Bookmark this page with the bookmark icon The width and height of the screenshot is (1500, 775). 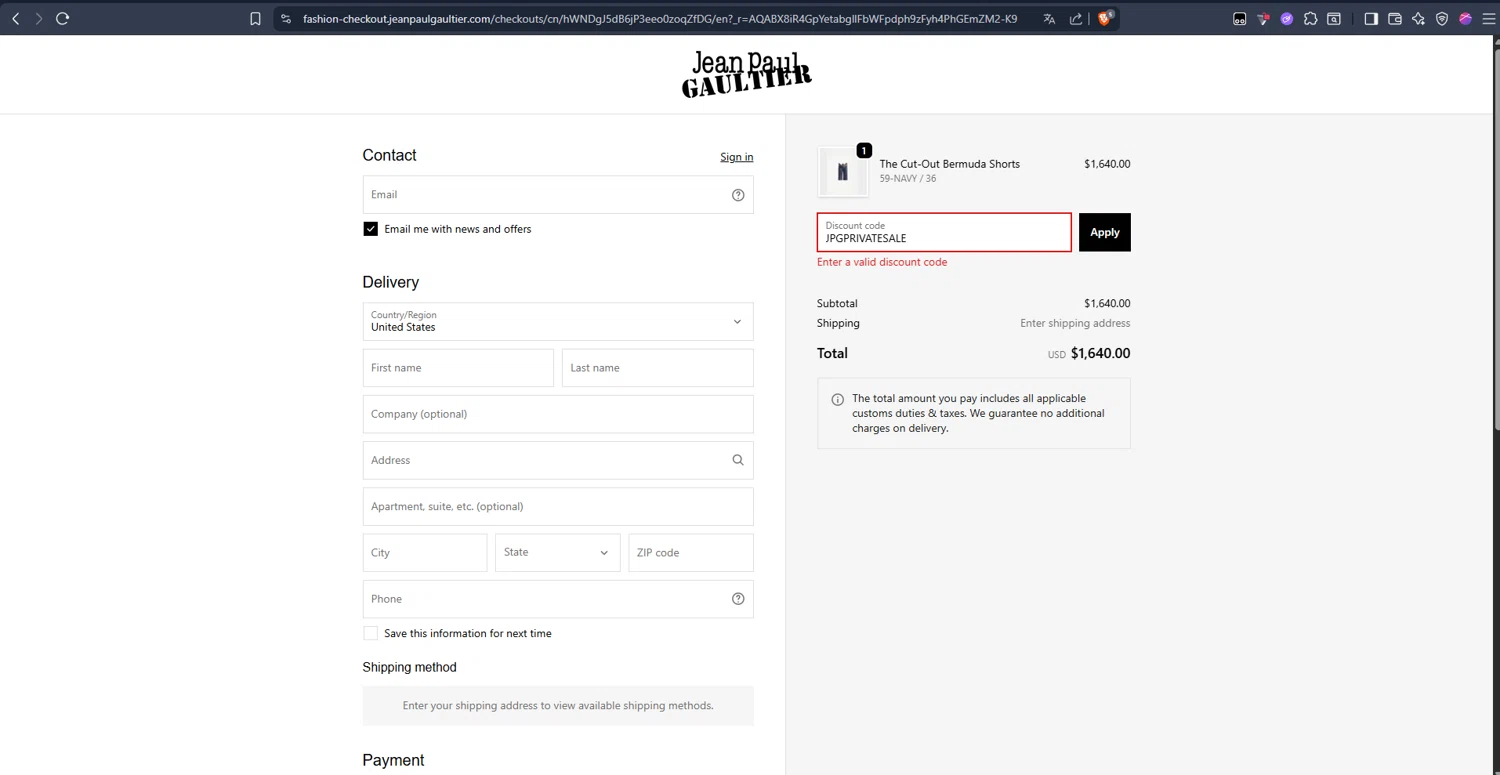pos(256,18)
